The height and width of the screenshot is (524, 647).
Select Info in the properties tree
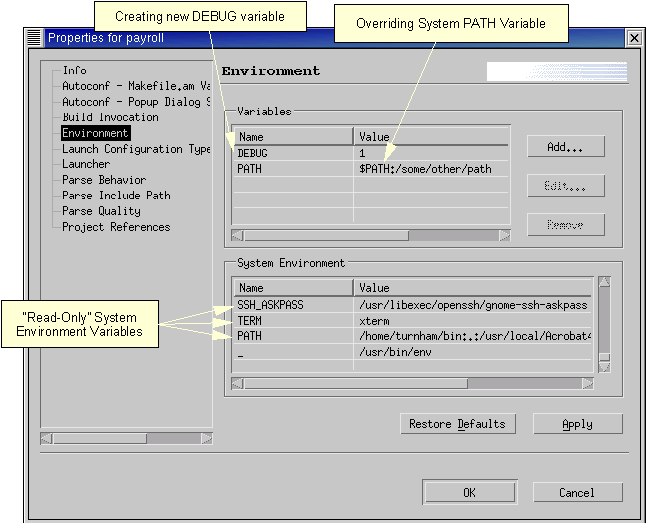click(74, 70)
